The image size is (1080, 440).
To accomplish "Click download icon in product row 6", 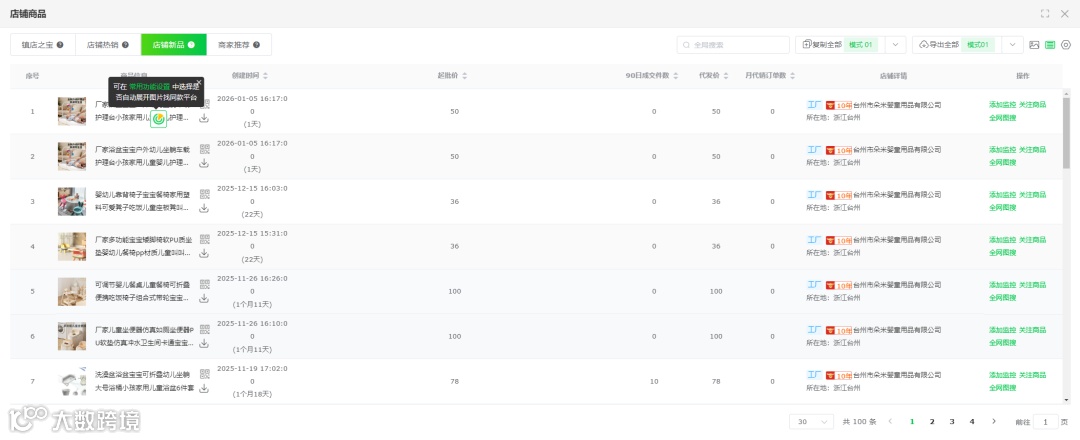I will pos(204,343).
